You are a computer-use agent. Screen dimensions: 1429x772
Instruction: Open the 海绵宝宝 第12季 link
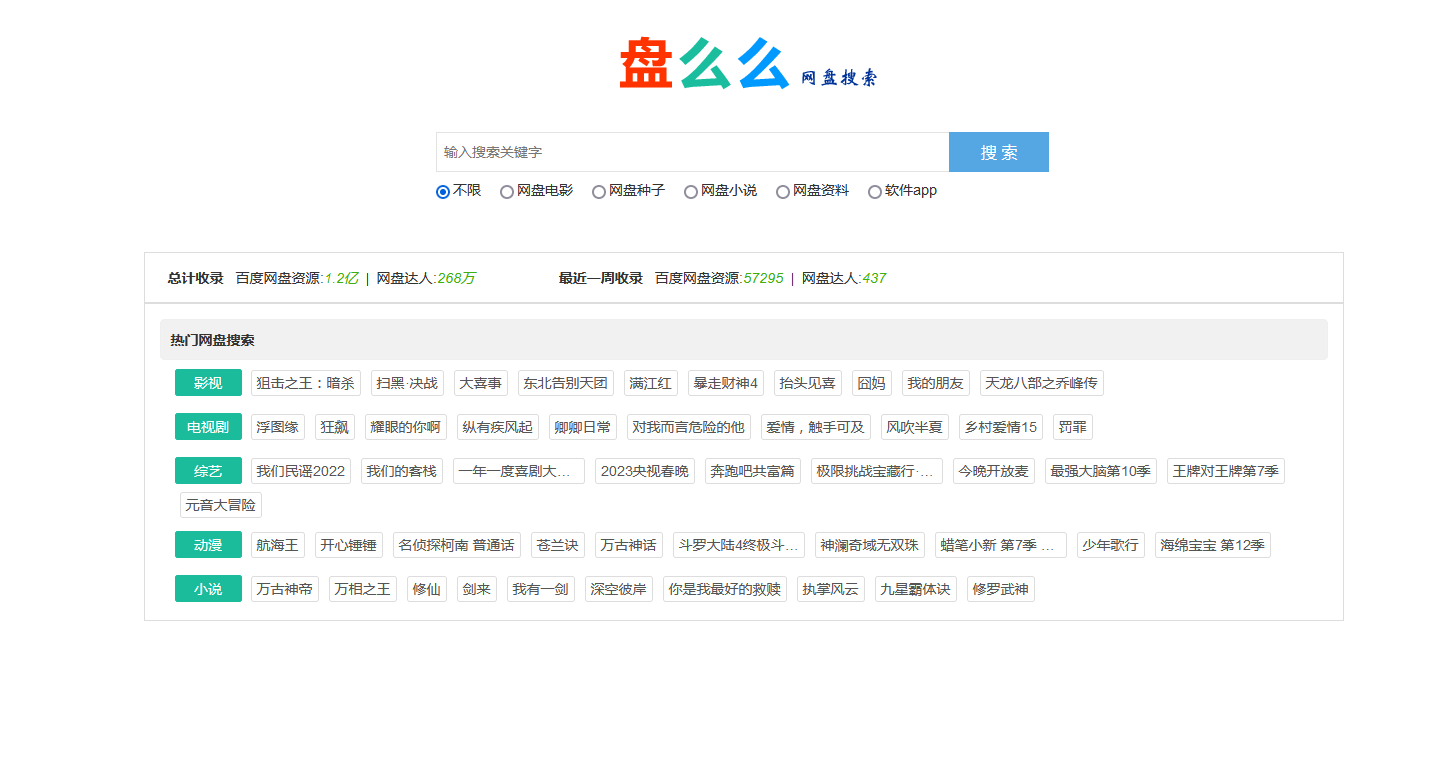click(x=1212, y=544)
